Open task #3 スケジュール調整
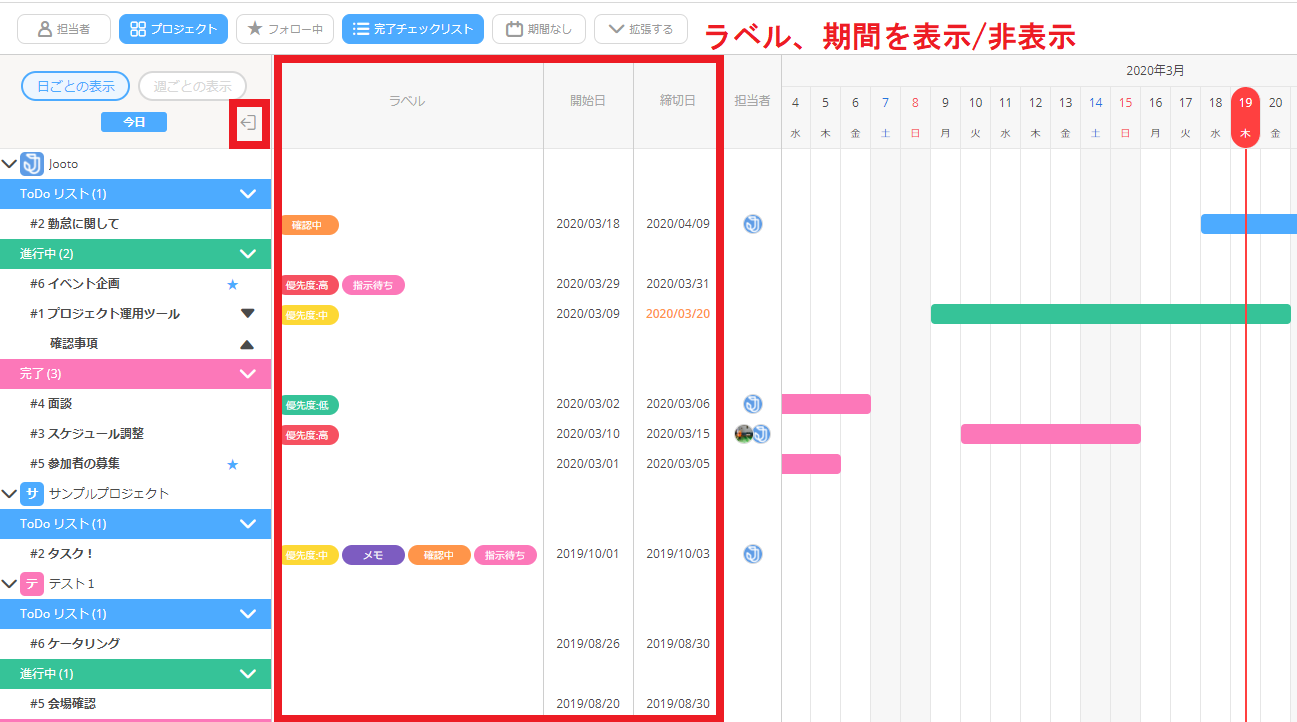The image size is (1297, 722). click(87, 434)
